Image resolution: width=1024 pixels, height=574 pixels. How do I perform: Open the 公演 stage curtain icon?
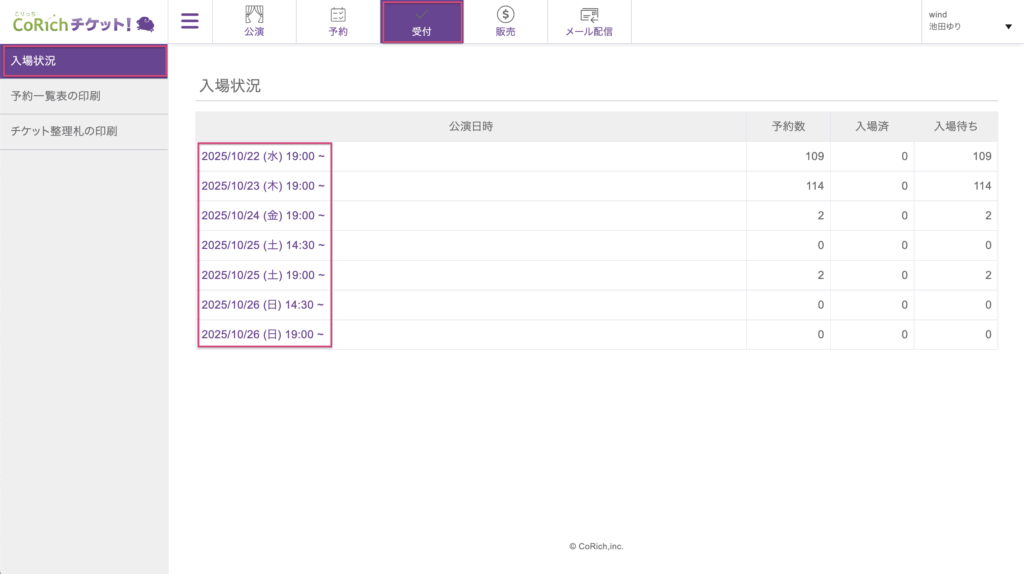(x=254, y=15)
